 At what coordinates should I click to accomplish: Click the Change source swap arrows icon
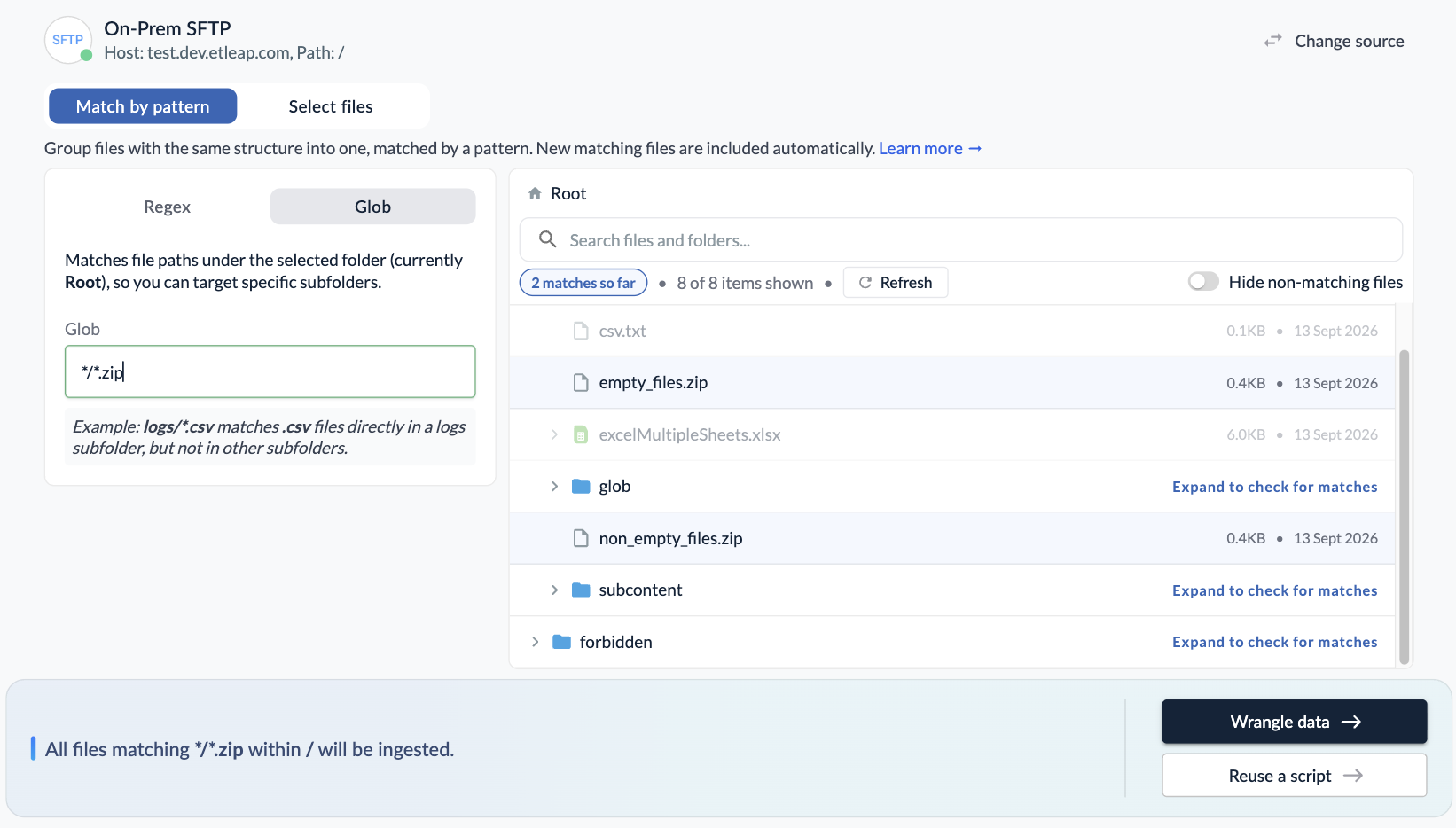[1272, 41]
